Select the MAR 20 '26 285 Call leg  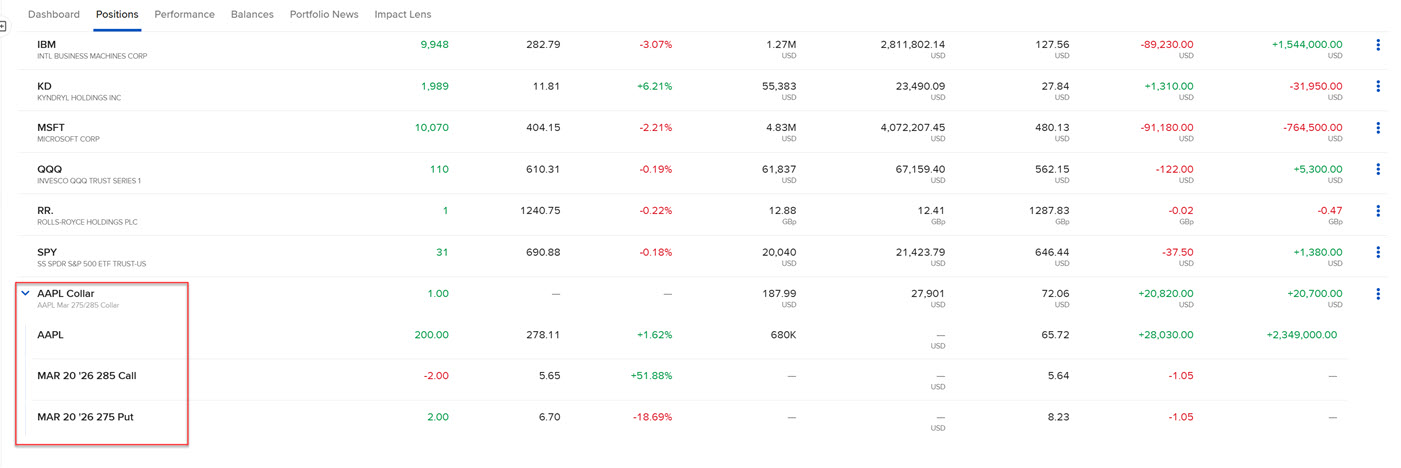point(86,376)
